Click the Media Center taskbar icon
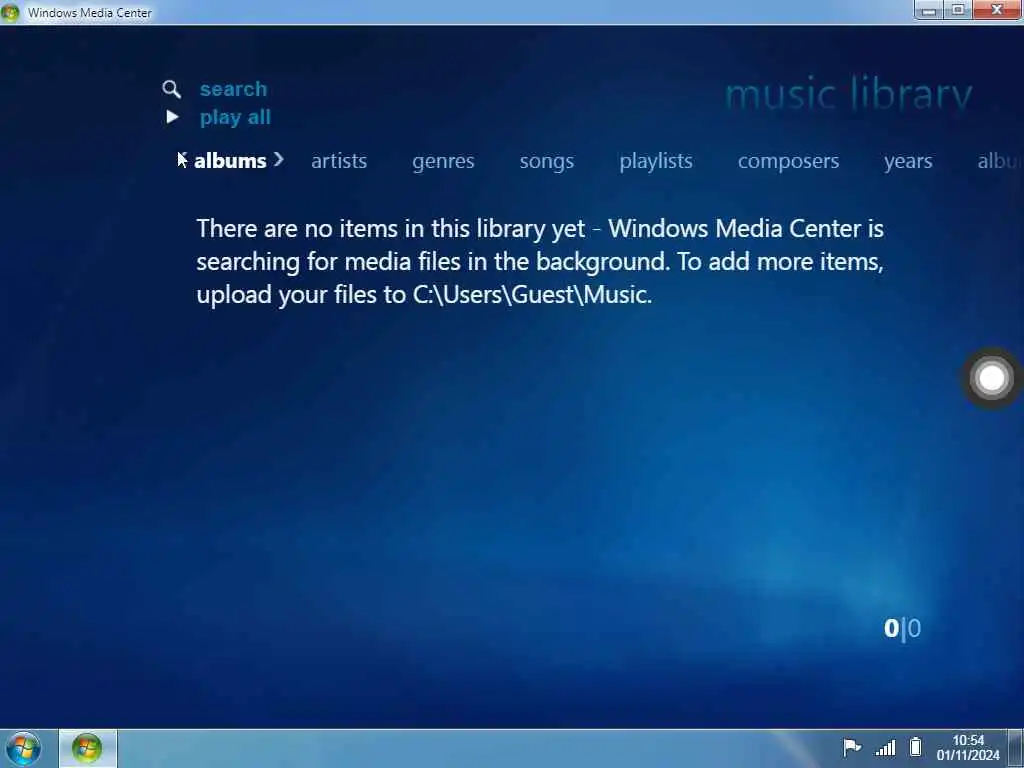The image size is (1024, 768). point(88,748)
